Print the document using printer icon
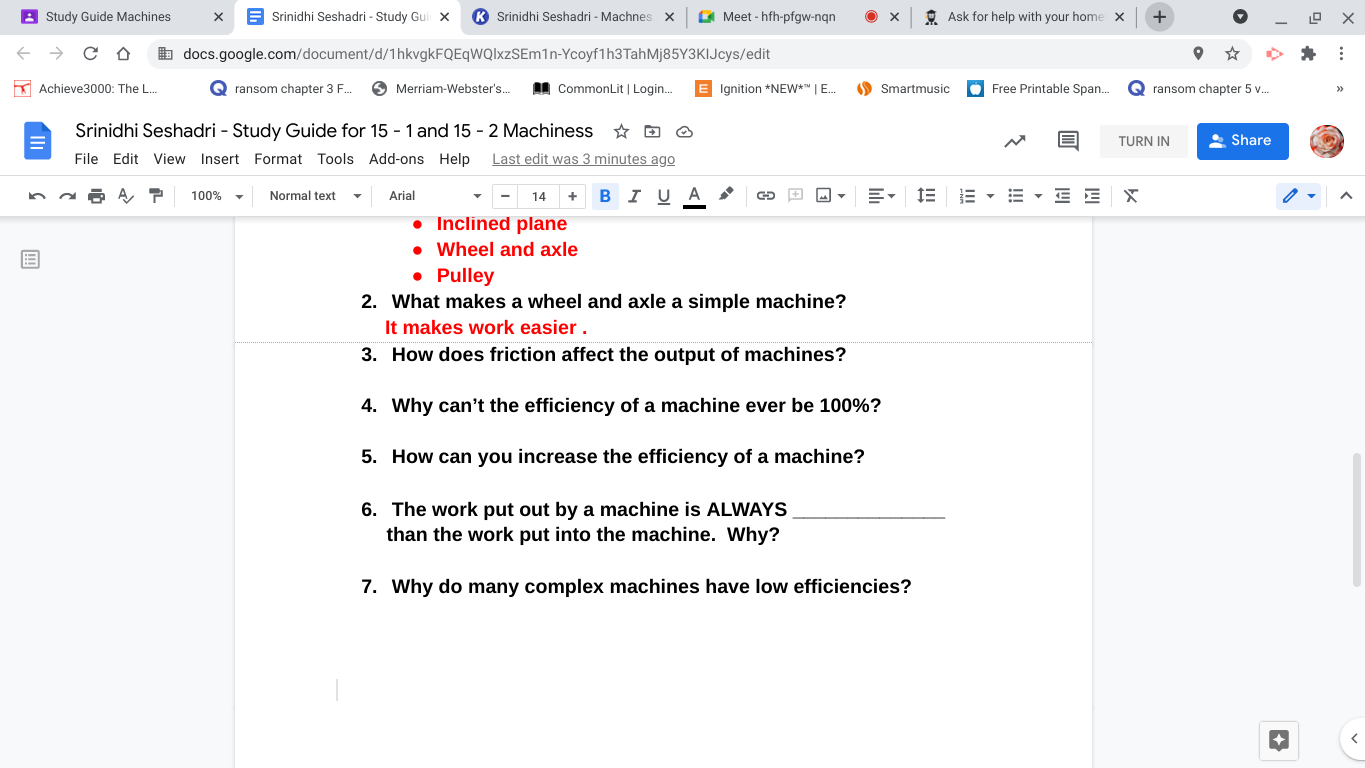 (x=96, y=196)
